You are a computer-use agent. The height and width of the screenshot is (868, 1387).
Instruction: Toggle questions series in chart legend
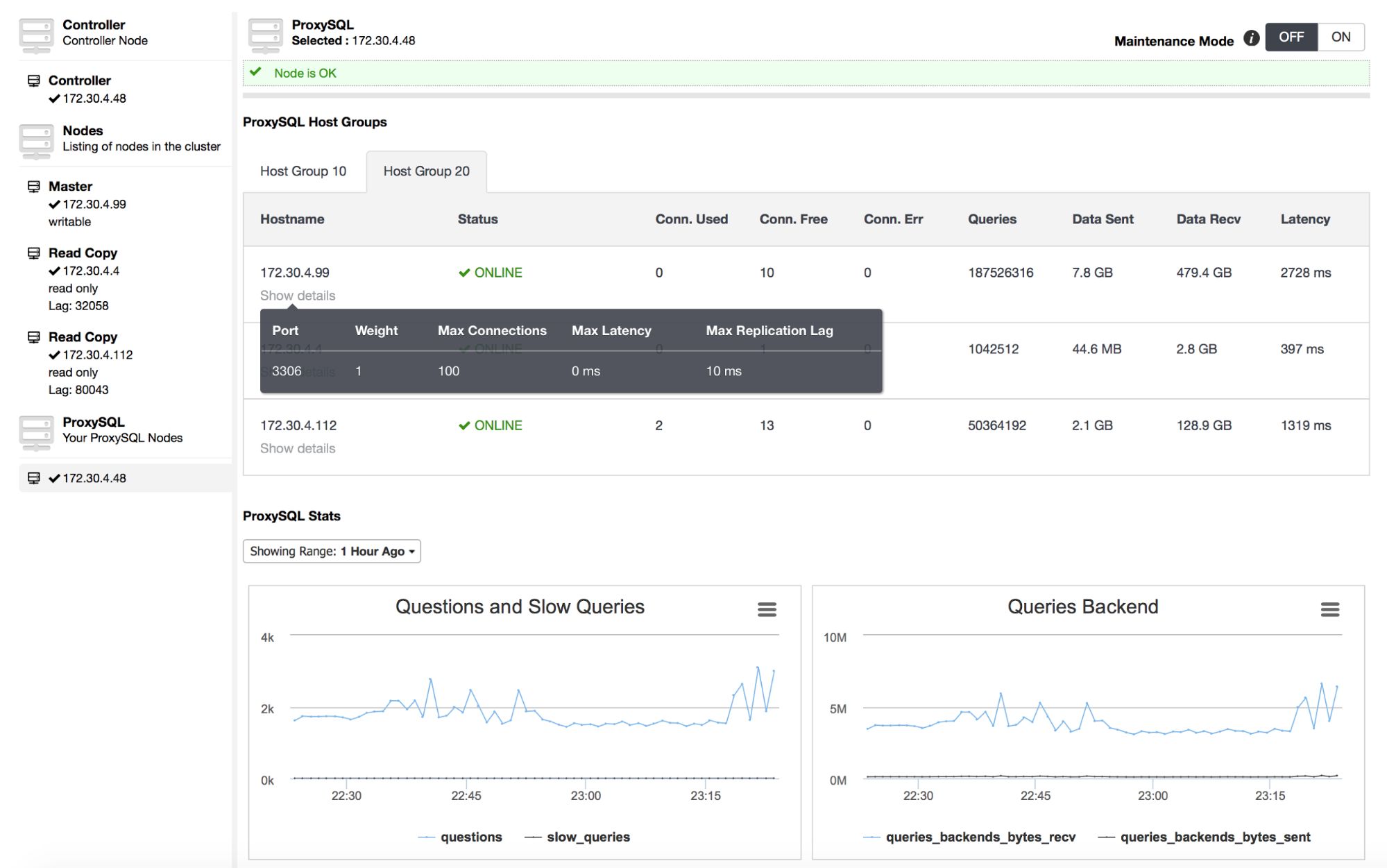[x=460, y=837]
